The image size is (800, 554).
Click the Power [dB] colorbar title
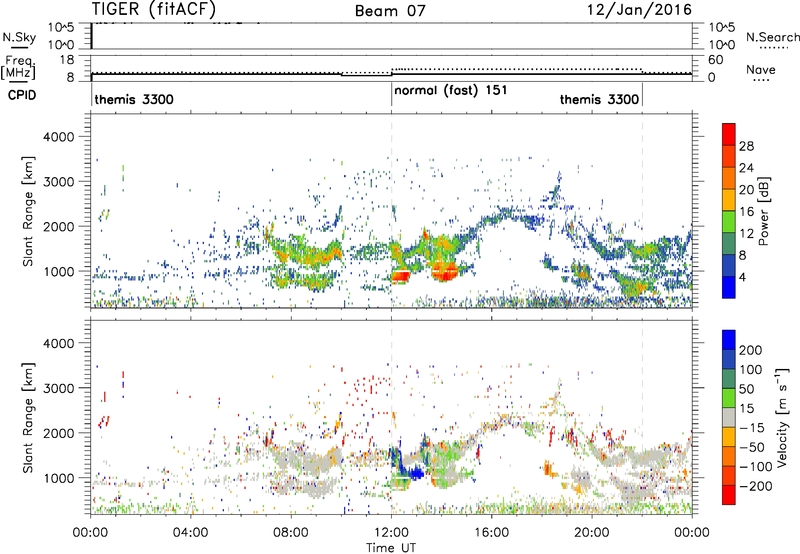coord(763,211)
